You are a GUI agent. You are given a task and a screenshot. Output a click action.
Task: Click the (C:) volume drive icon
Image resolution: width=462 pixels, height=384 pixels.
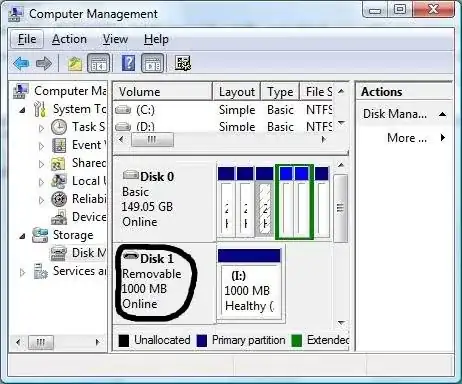[x=123, y=110]
